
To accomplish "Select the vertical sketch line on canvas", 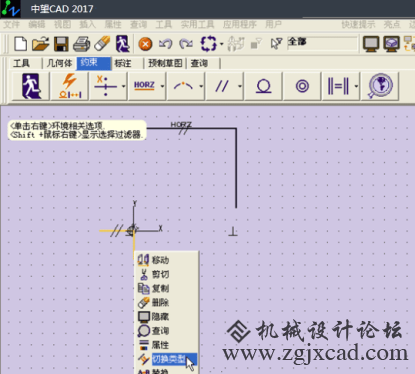I will (236, 168).
